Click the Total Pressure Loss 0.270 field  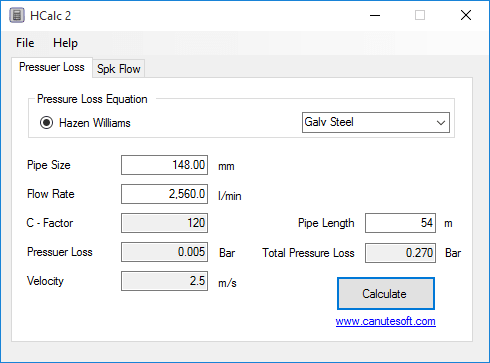[x=400, y=253]
